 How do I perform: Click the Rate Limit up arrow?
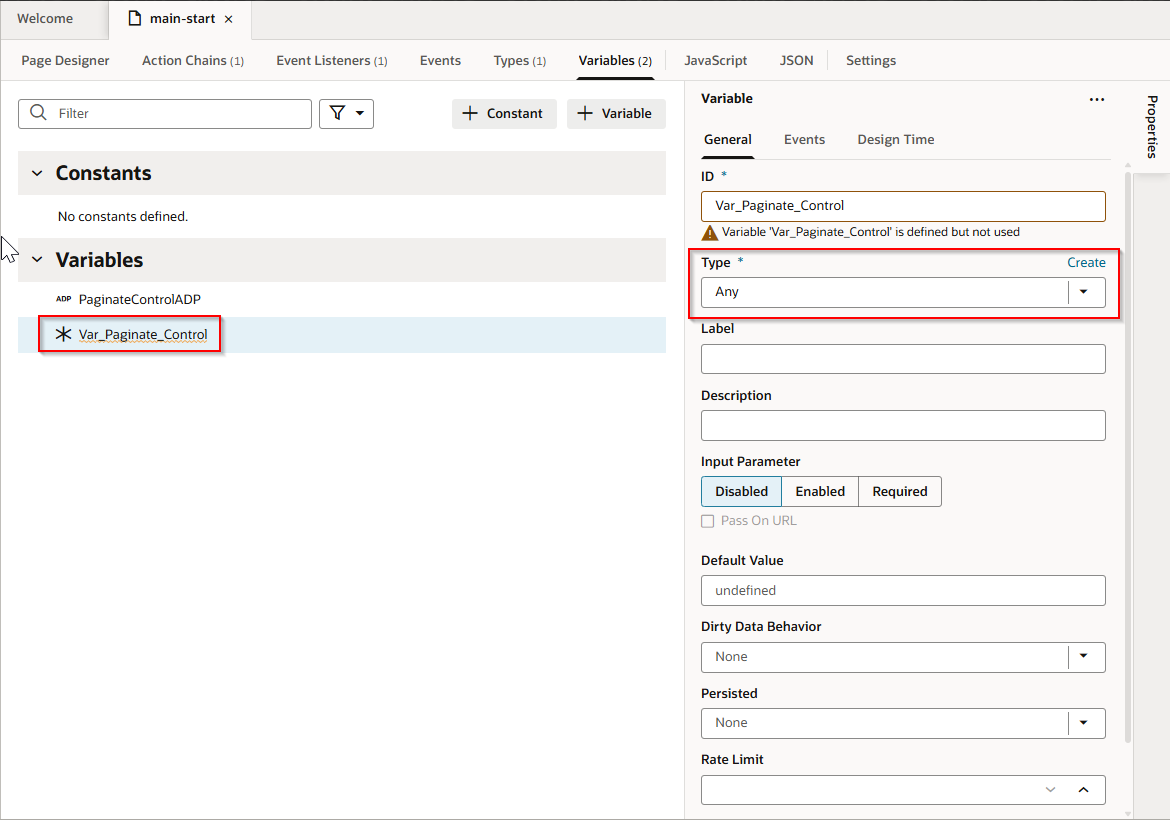(1083, 790)
